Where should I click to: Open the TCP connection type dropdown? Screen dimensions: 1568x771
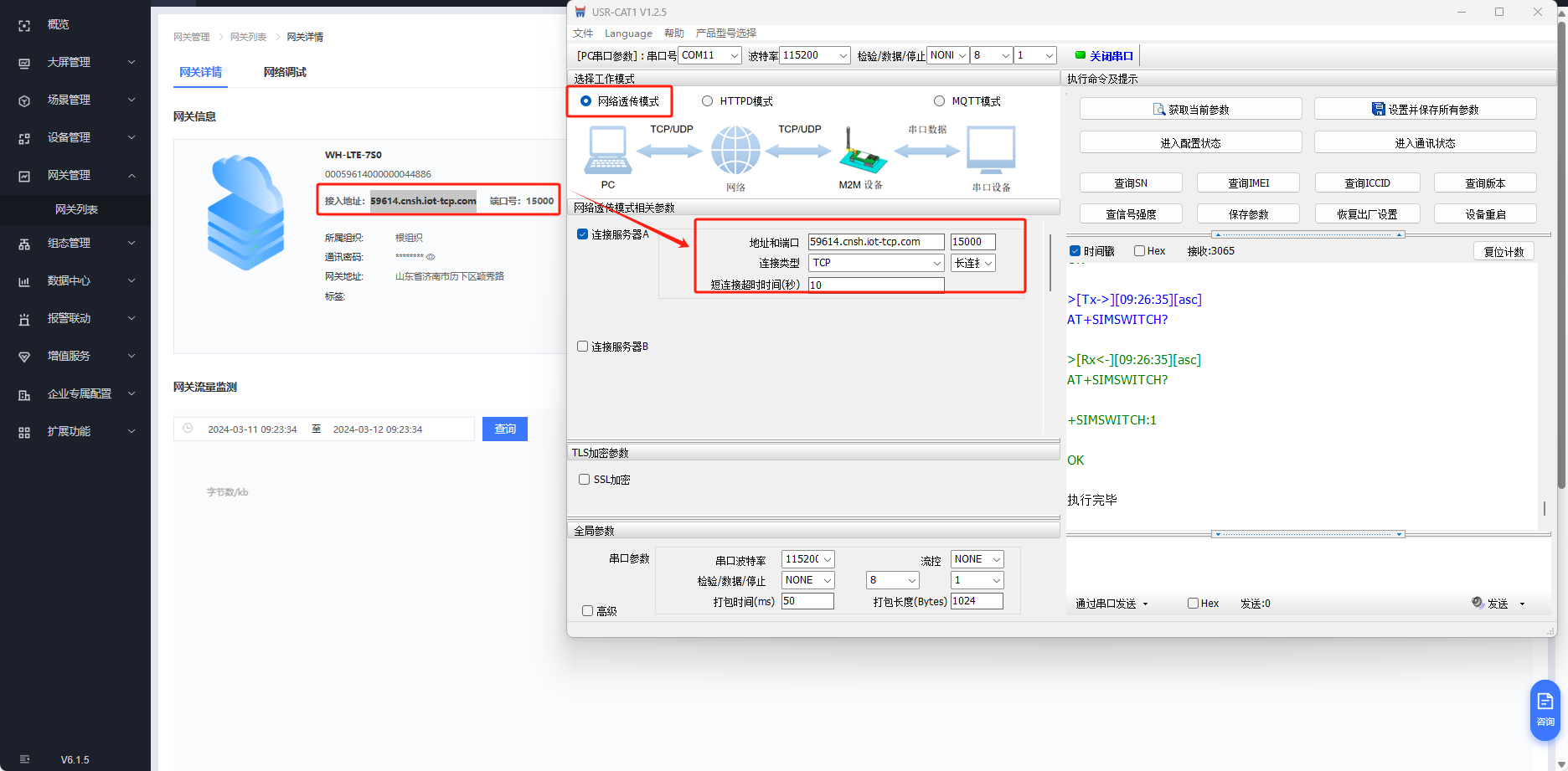(876, 263)
